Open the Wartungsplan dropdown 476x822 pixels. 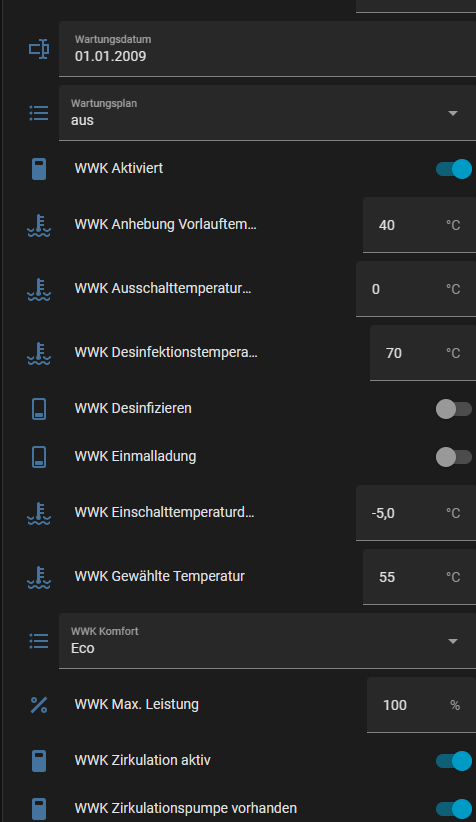pos(267,113)
